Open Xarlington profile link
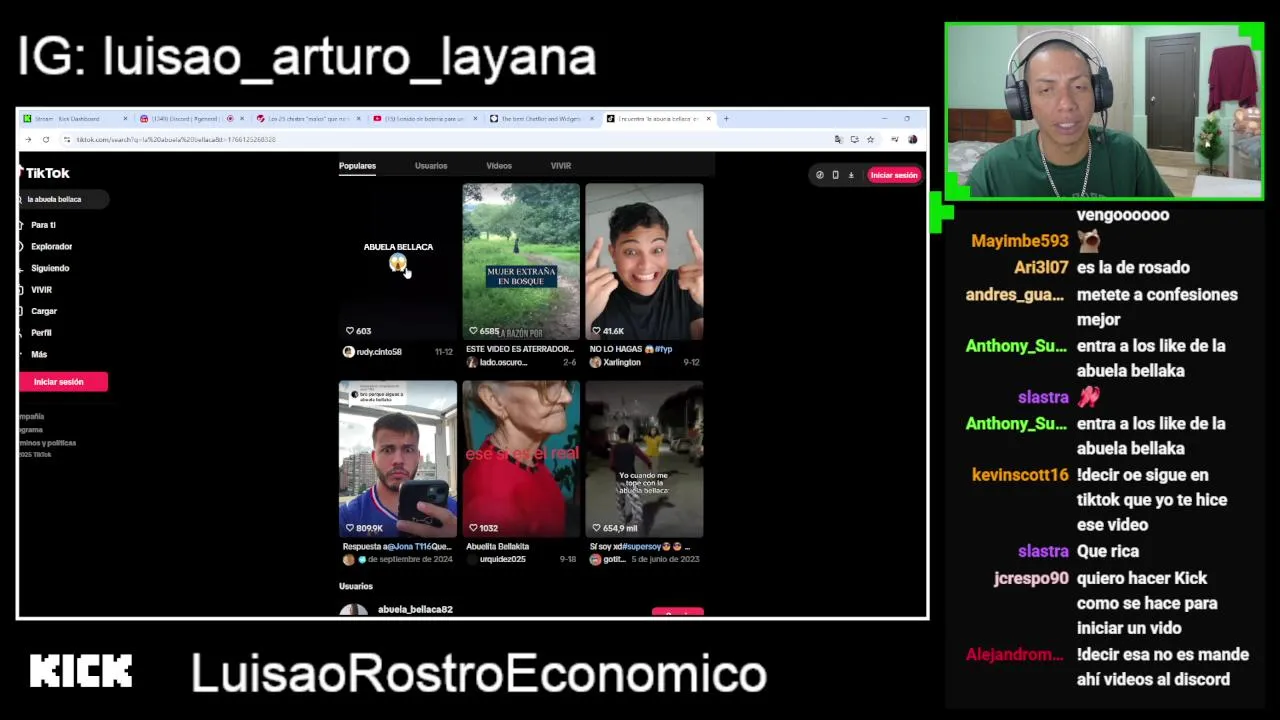 click(622, 362)
